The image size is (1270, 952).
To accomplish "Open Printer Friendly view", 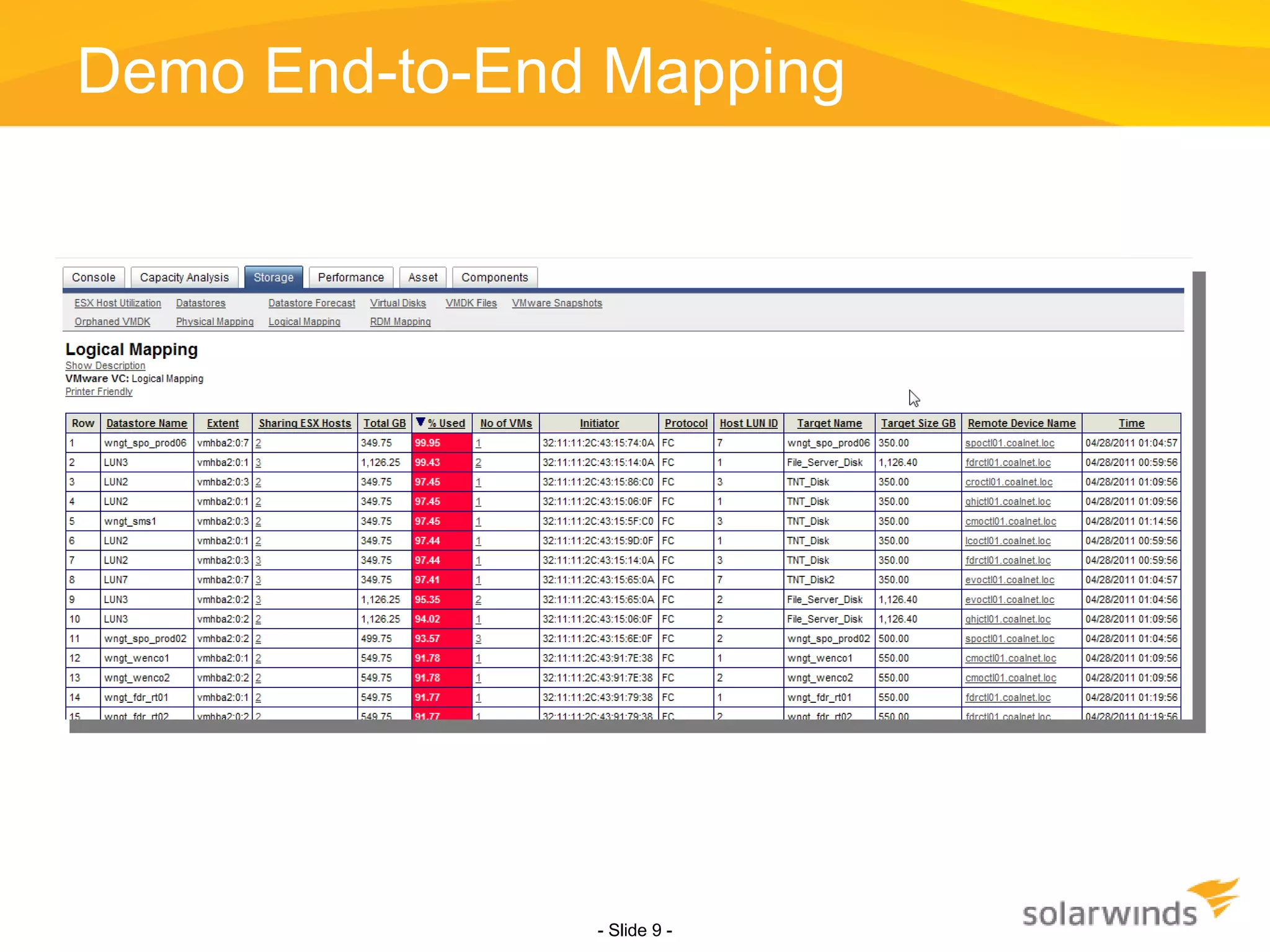I will (x=99, y=392).
